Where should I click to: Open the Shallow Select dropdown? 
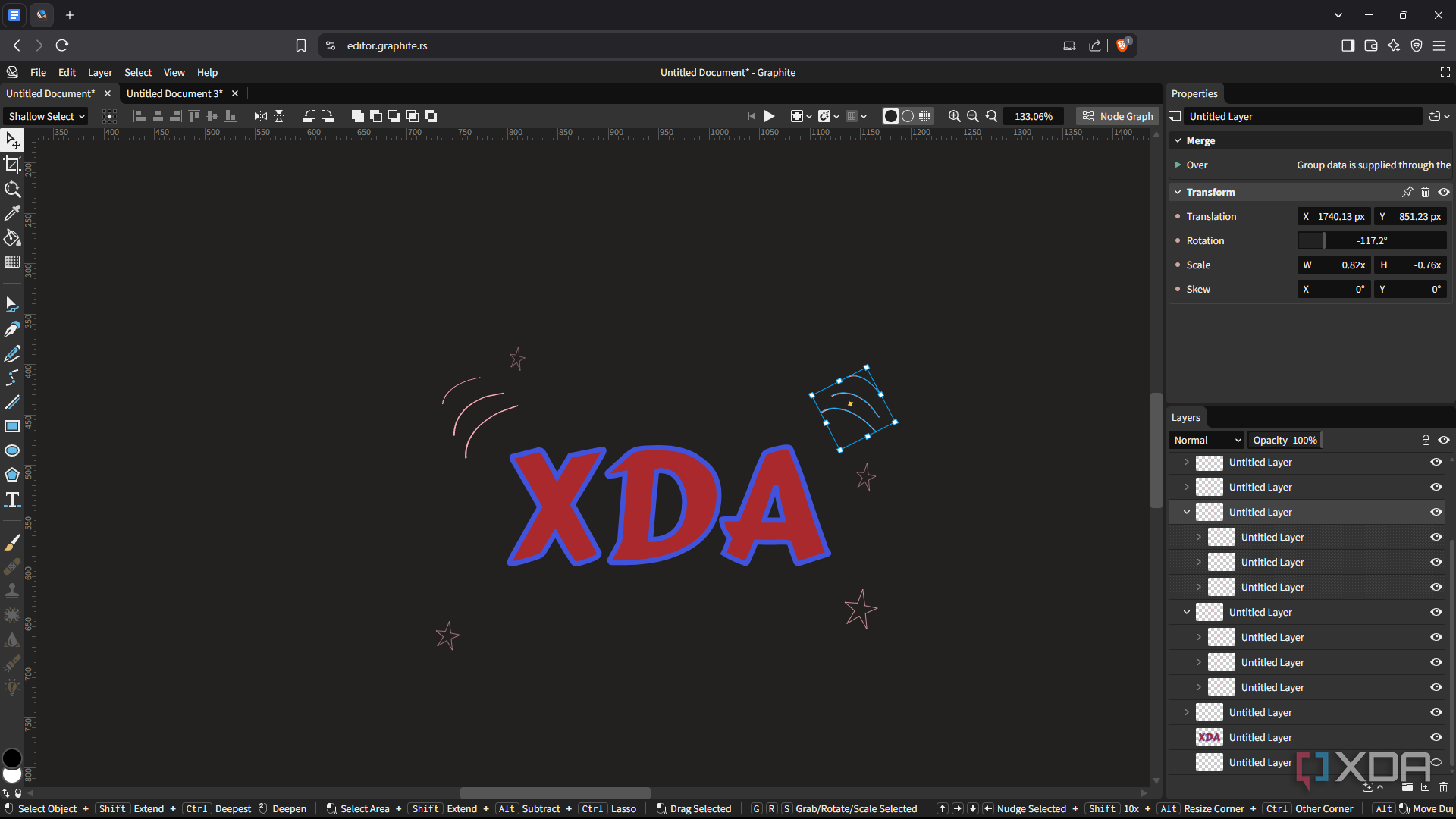pyautogui.click(x=45, y=116)
